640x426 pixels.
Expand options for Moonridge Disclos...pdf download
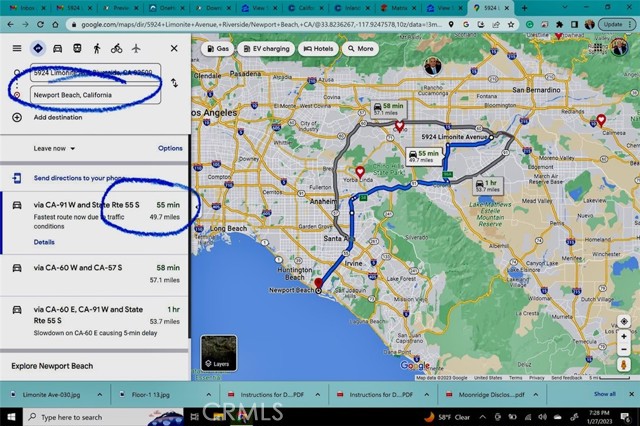point(536,395)
